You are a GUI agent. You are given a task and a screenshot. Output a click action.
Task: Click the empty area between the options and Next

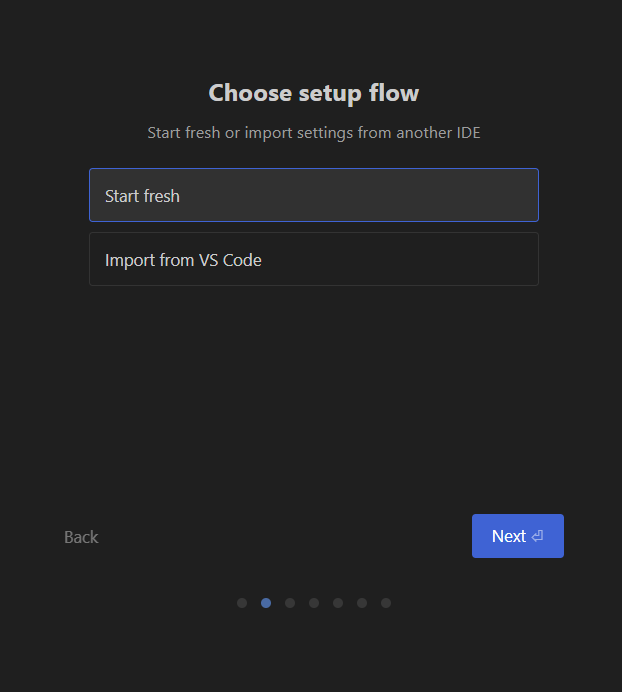[x=313, y=400]
